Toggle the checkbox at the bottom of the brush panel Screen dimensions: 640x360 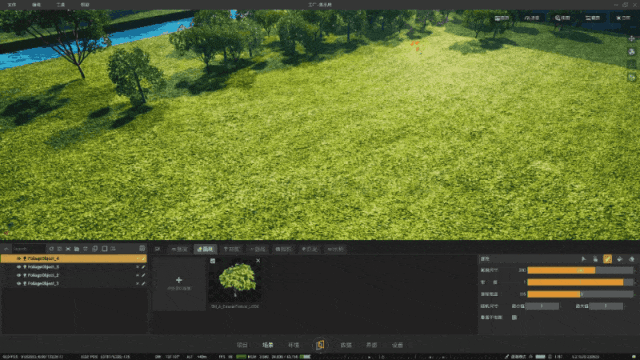click(x=514, y=317)
